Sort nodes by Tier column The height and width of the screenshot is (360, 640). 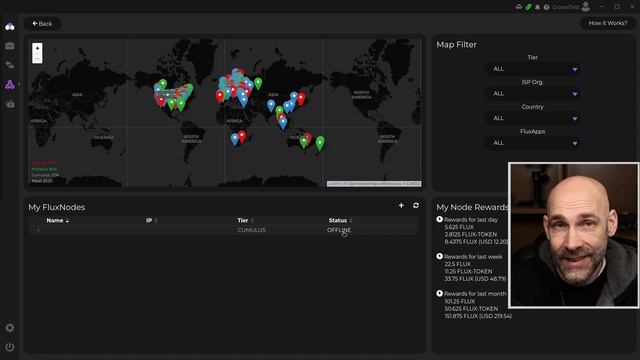[x=246, y=220]
